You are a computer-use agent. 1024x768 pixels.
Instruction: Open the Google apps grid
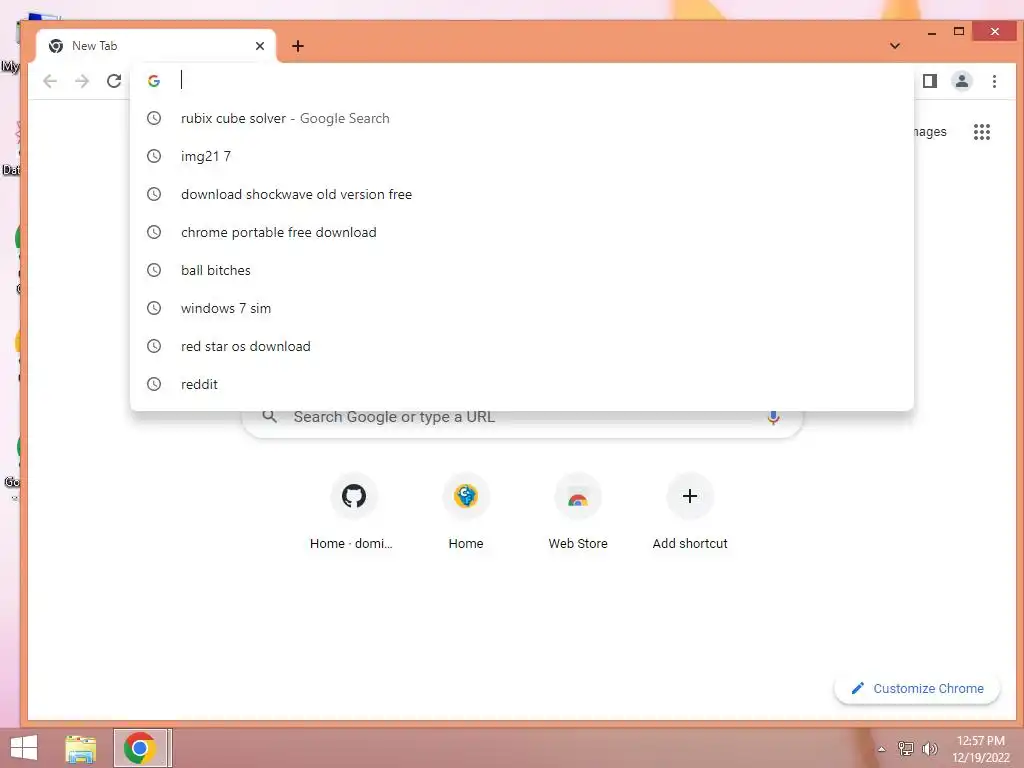click(x=982, y=132)
